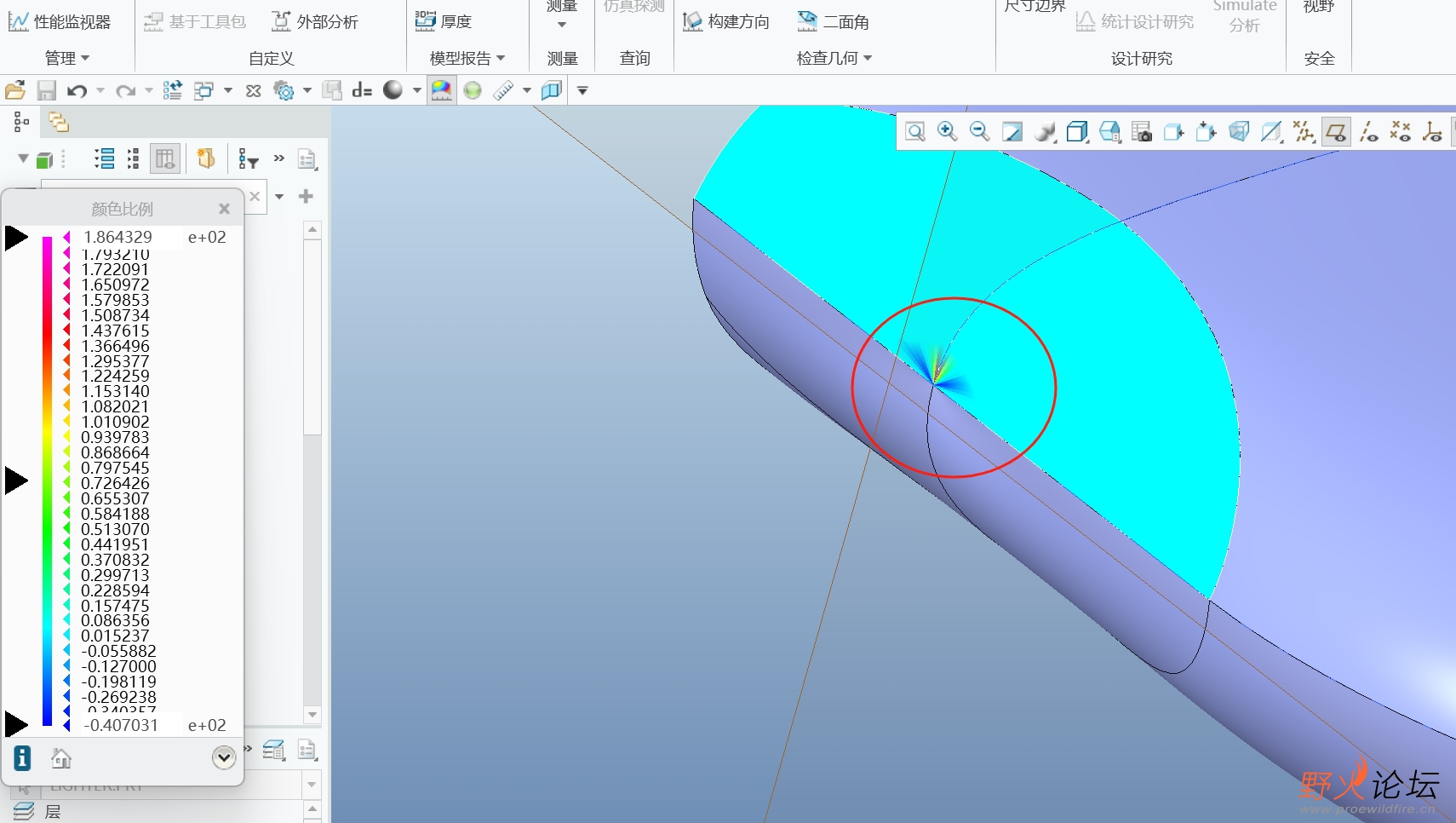This screenshot has height=823, width=1456.
Task: Click the Regenerate model icon
Action: point(173,90)
